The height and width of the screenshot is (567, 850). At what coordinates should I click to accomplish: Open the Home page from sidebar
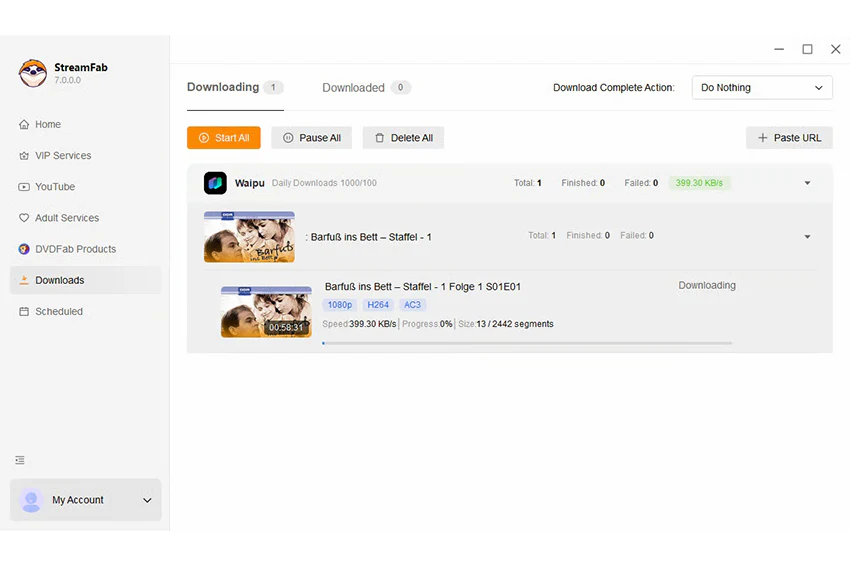(x=40, y=124)
